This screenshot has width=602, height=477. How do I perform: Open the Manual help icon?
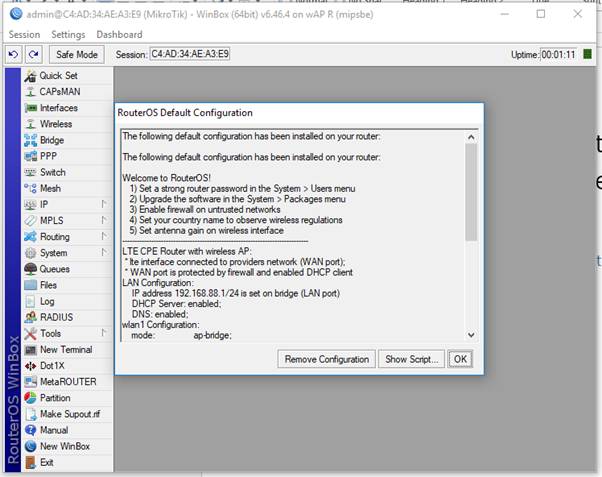coord(30,431)
